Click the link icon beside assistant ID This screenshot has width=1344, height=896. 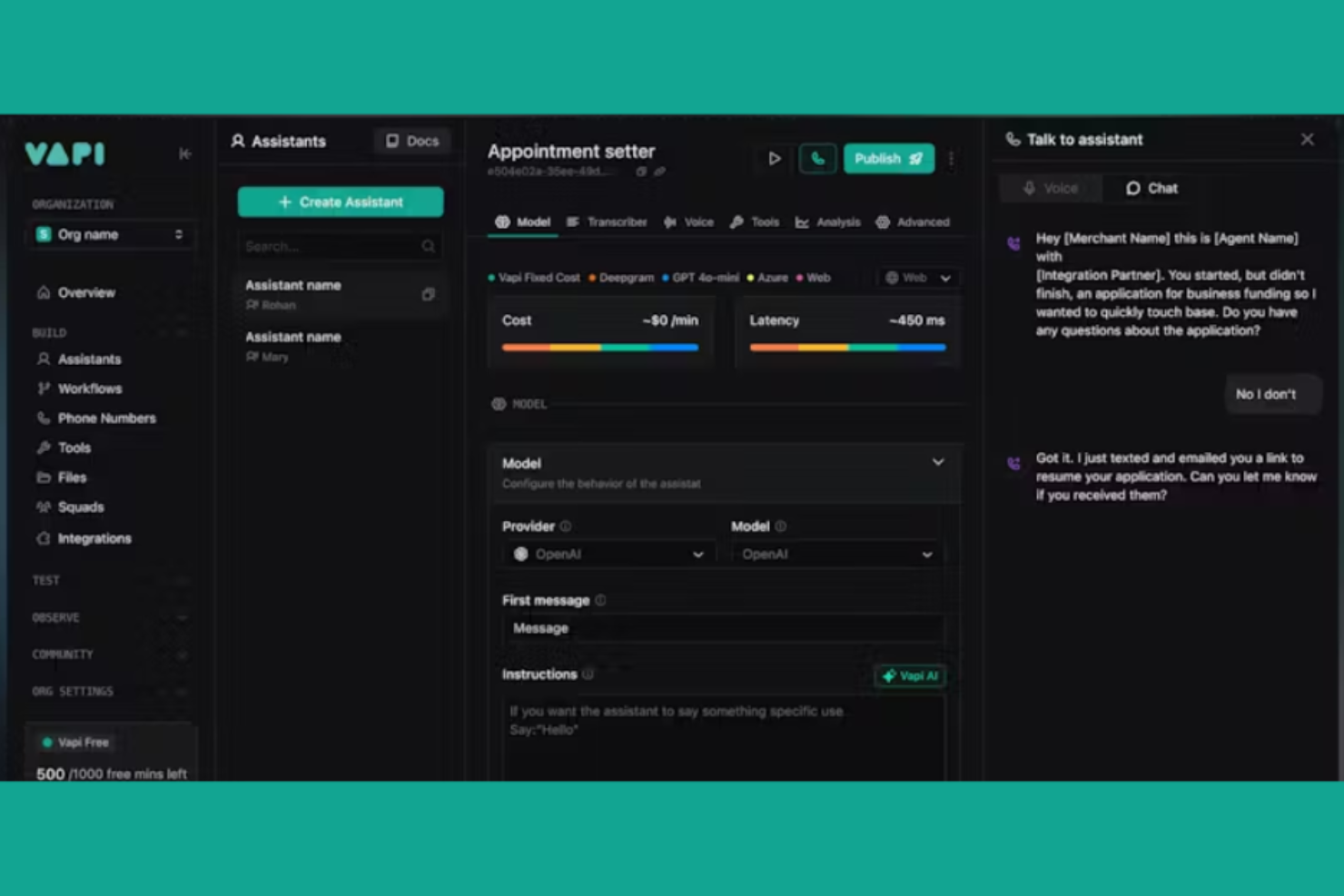659,172
